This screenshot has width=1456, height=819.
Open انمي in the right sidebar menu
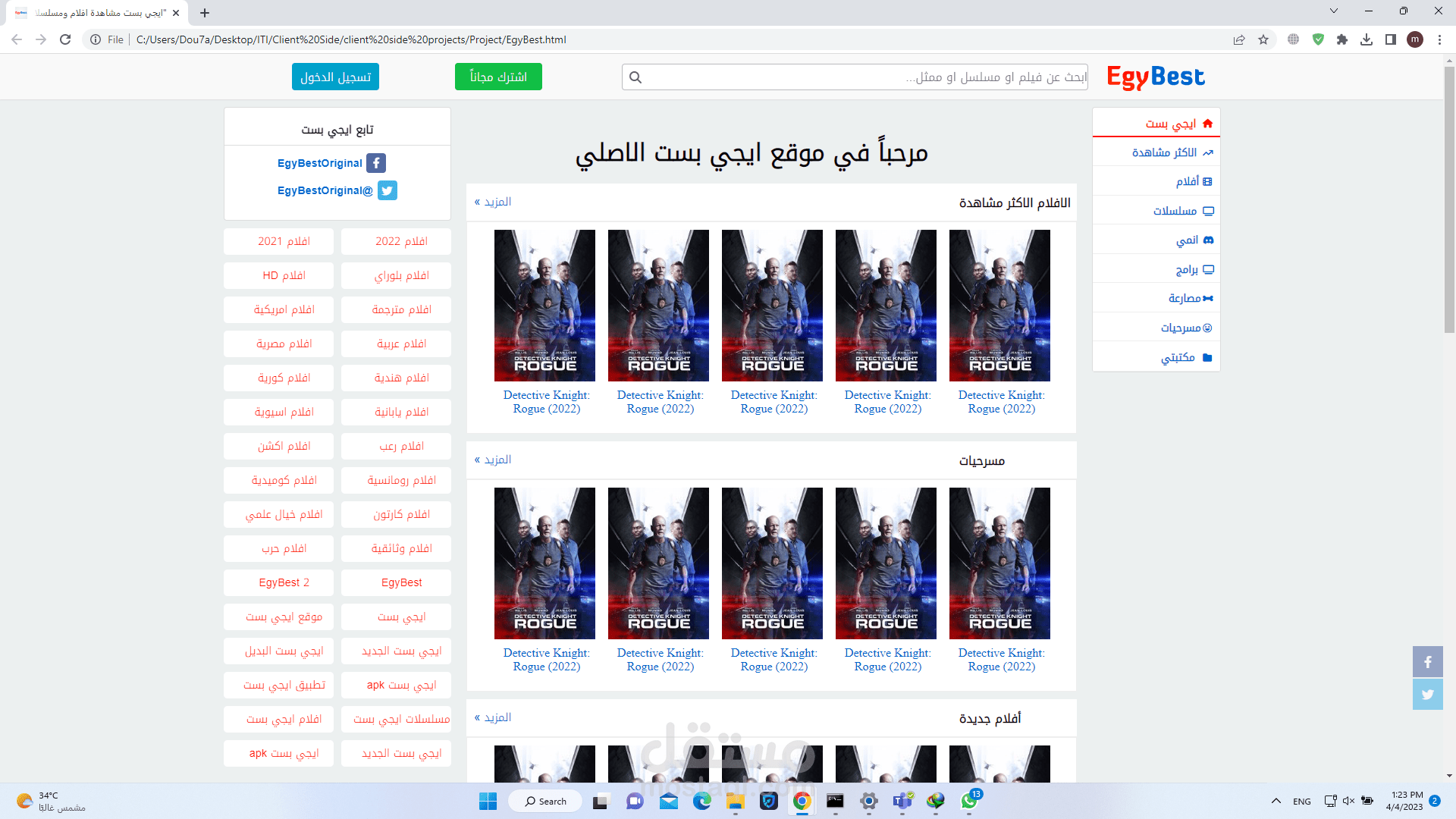pyautogui.click(x=1156, y=240)
